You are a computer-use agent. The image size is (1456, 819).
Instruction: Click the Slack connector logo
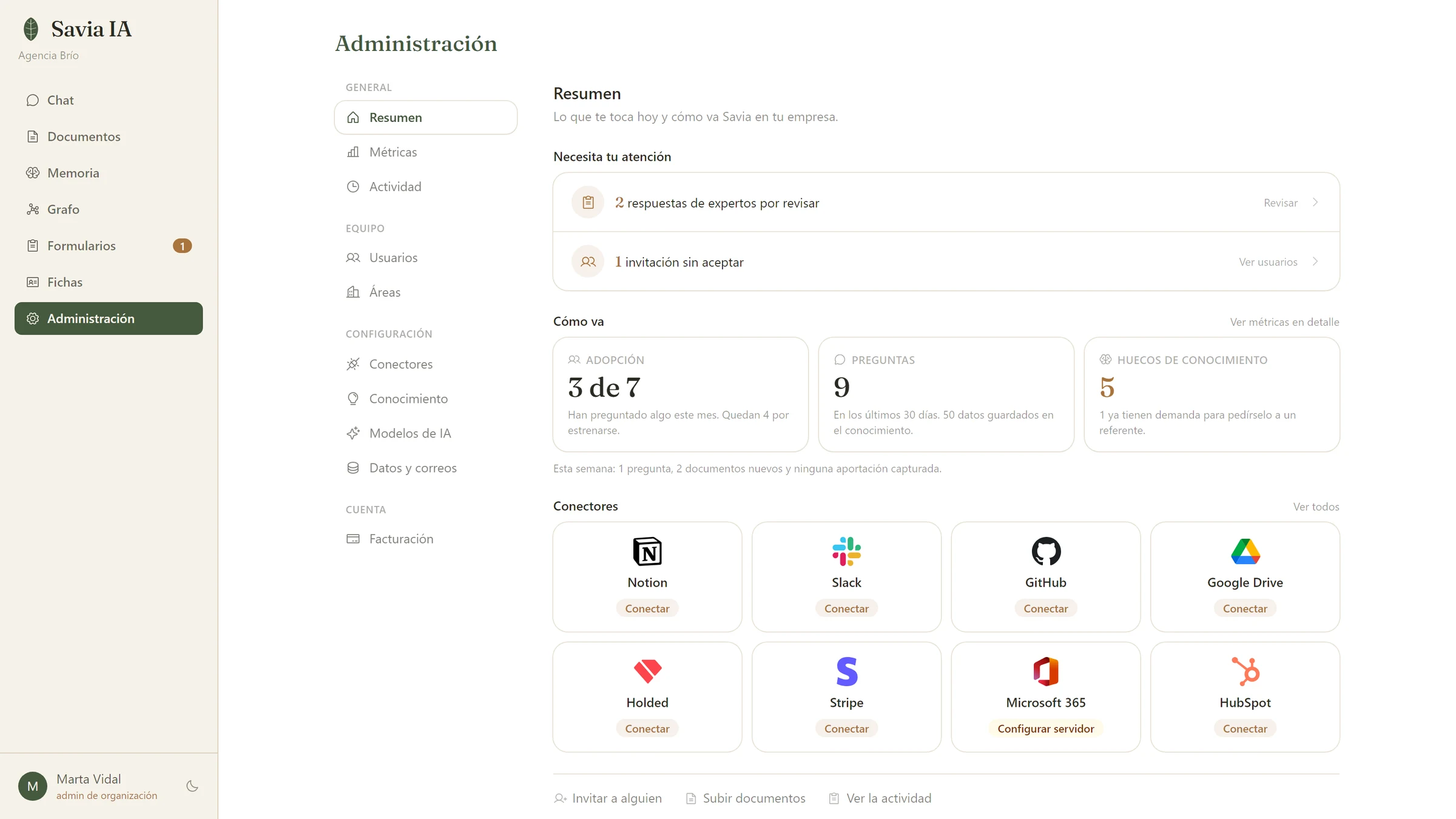(846, 551)
